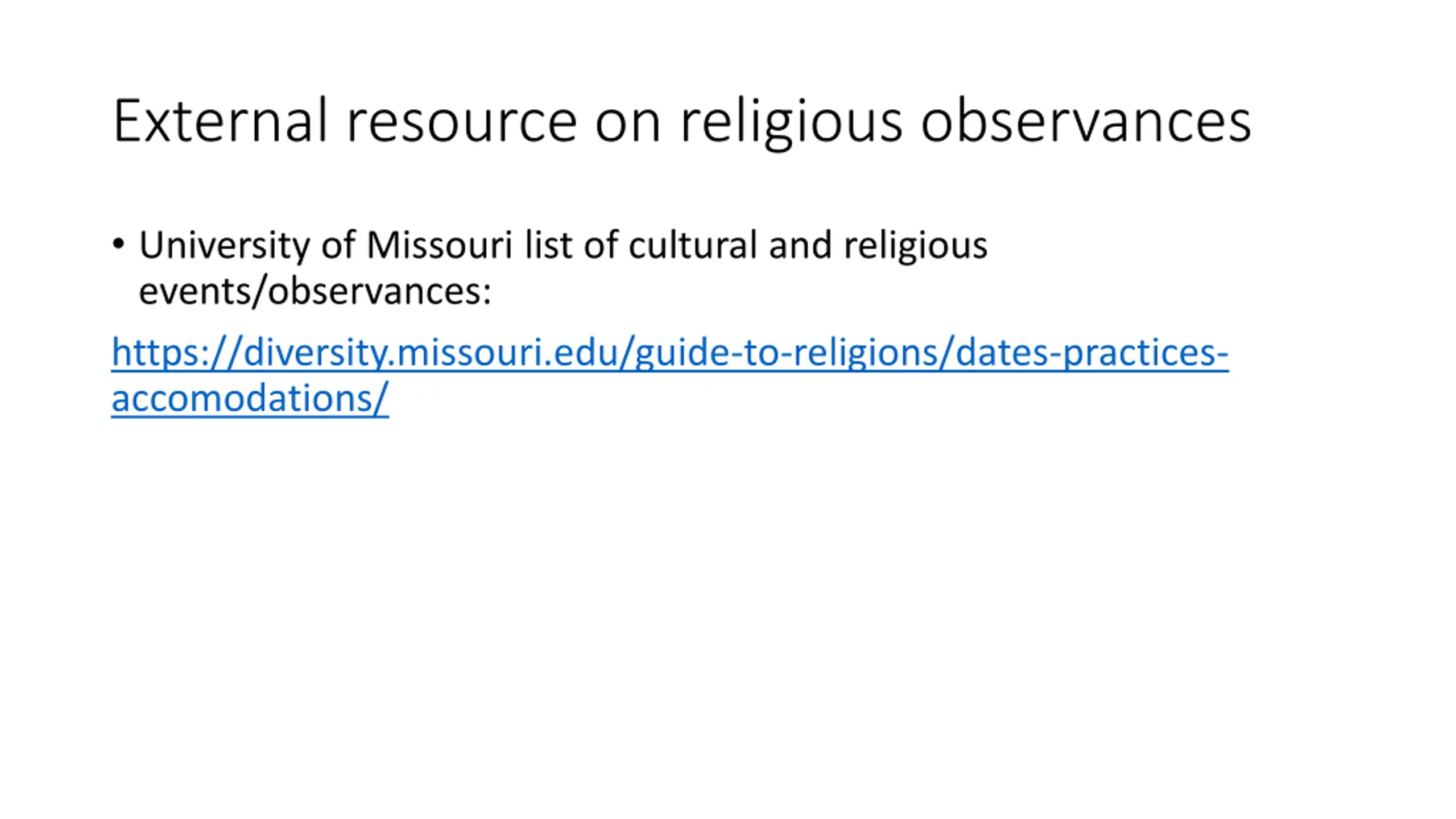The image size is (1456, 819).
Task: Click the 'accomodations/' second line of the hyperlink
Action: pos(250,398)
